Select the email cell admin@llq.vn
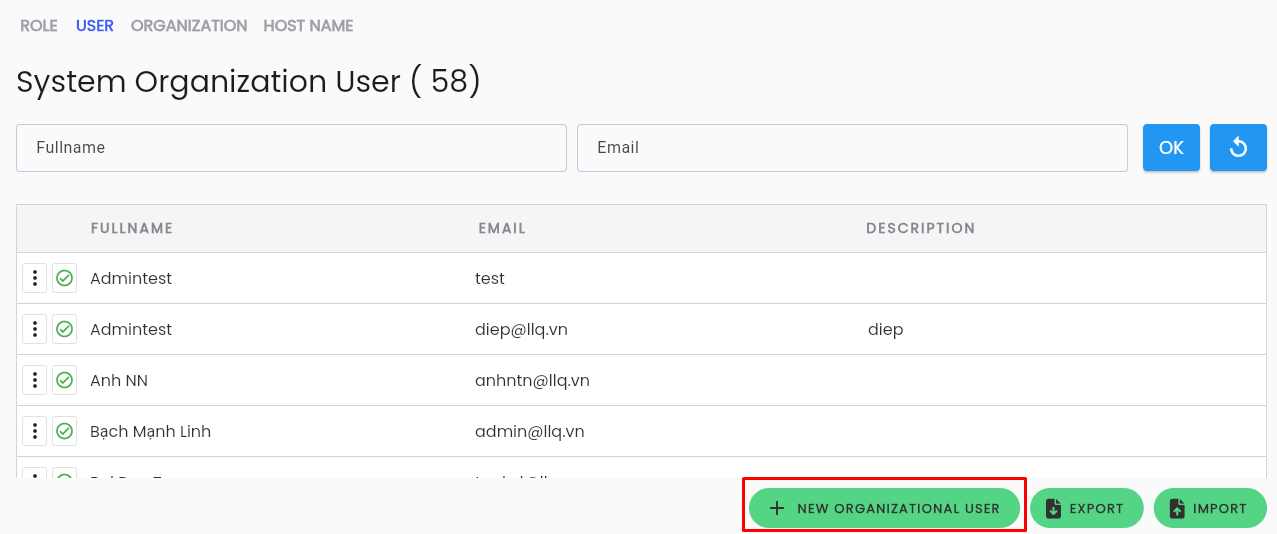 click(530, 431)
